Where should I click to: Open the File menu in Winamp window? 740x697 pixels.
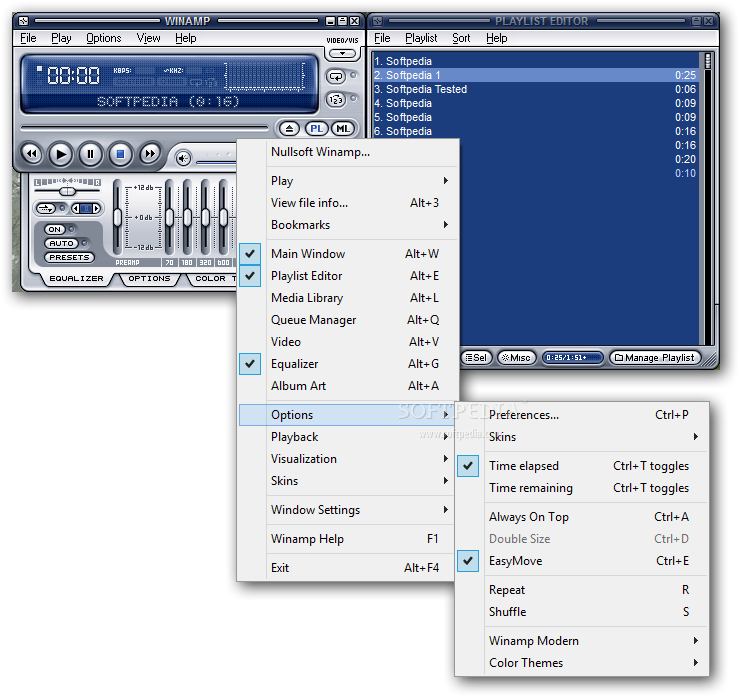(x=28, y=38)
